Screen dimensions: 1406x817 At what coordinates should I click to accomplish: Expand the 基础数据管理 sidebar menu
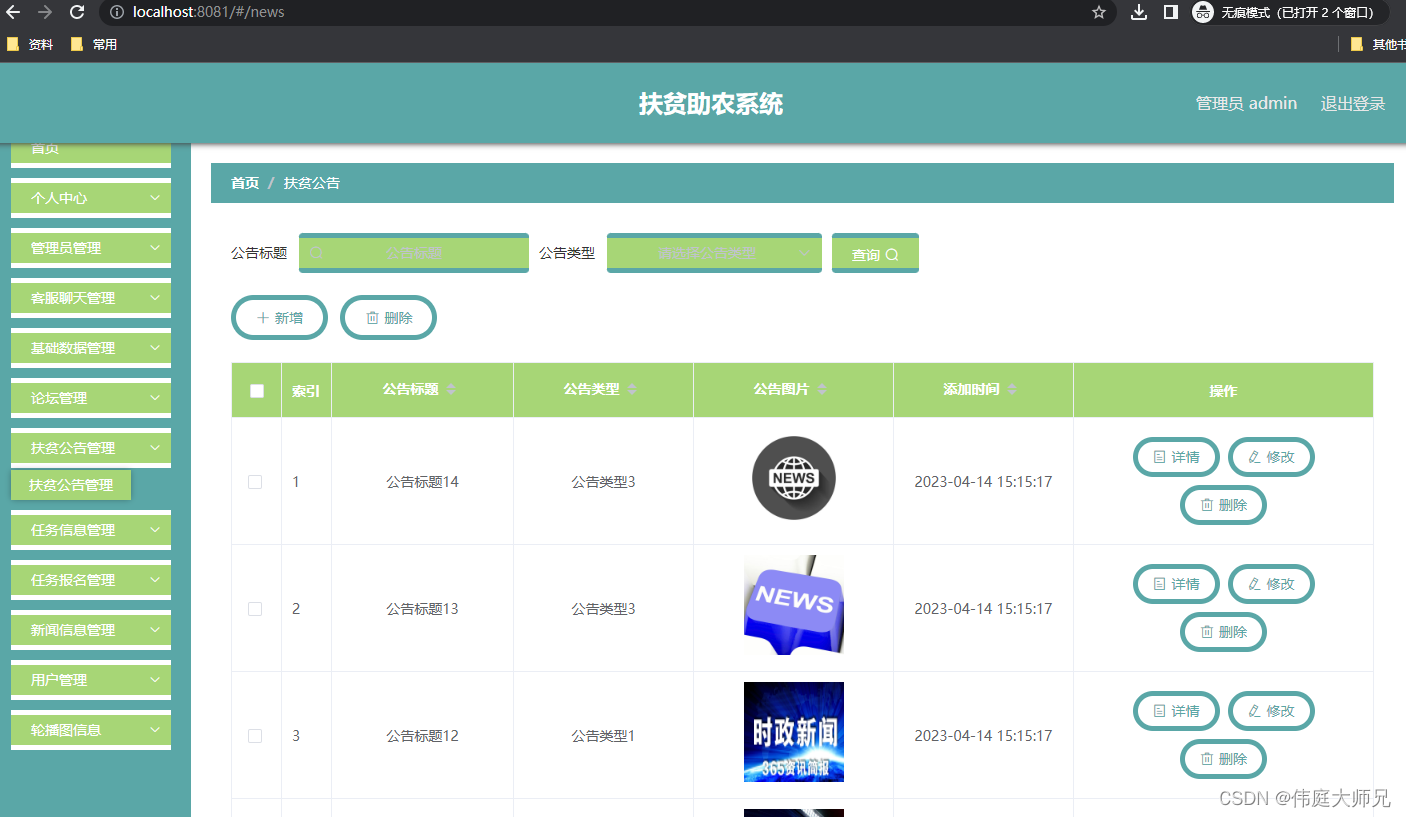[91, 348]
